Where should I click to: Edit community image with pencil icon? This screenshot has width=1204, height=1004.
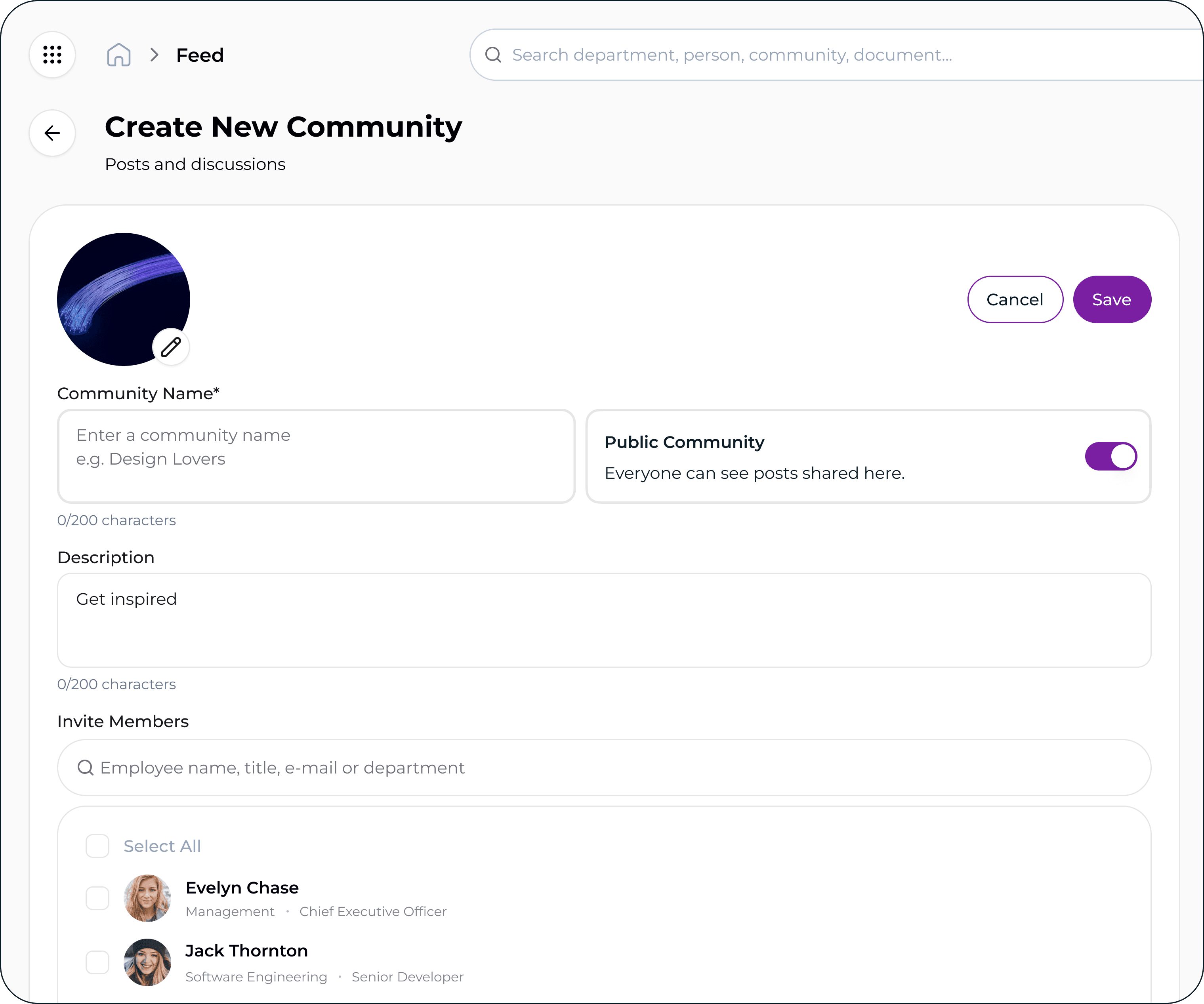(171, 347)
